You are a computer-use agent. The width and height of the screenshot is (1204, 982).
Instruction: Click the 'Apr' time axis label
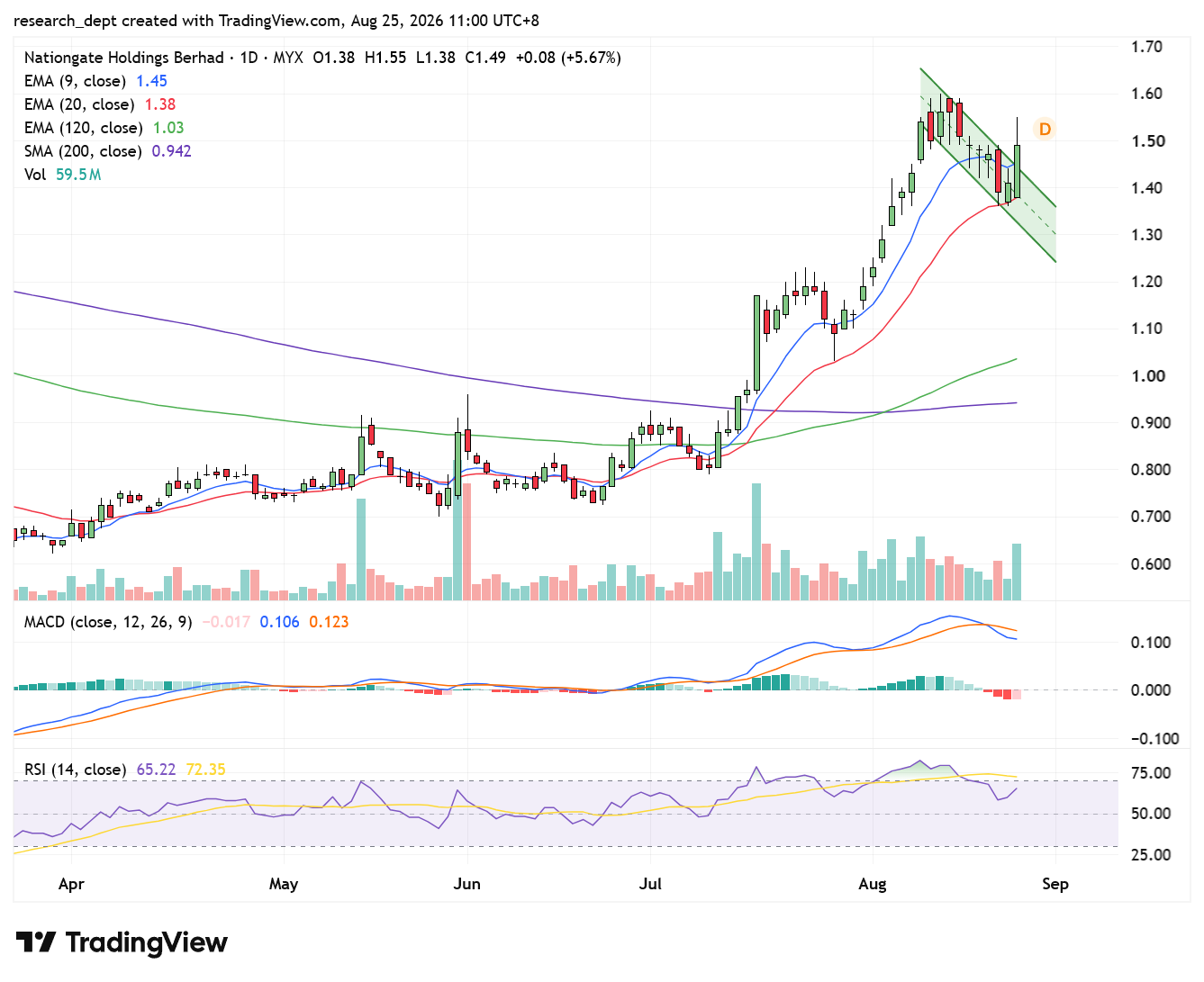(x=71, y=884)
